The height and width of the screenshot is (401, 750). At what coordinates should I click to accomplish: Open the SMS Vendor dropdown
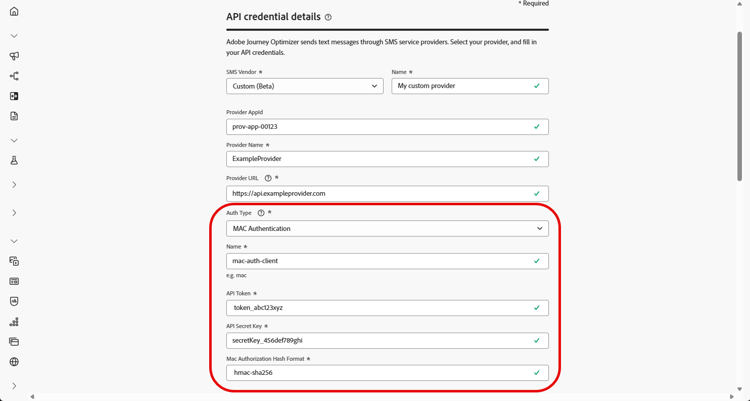tap(304, 86)
